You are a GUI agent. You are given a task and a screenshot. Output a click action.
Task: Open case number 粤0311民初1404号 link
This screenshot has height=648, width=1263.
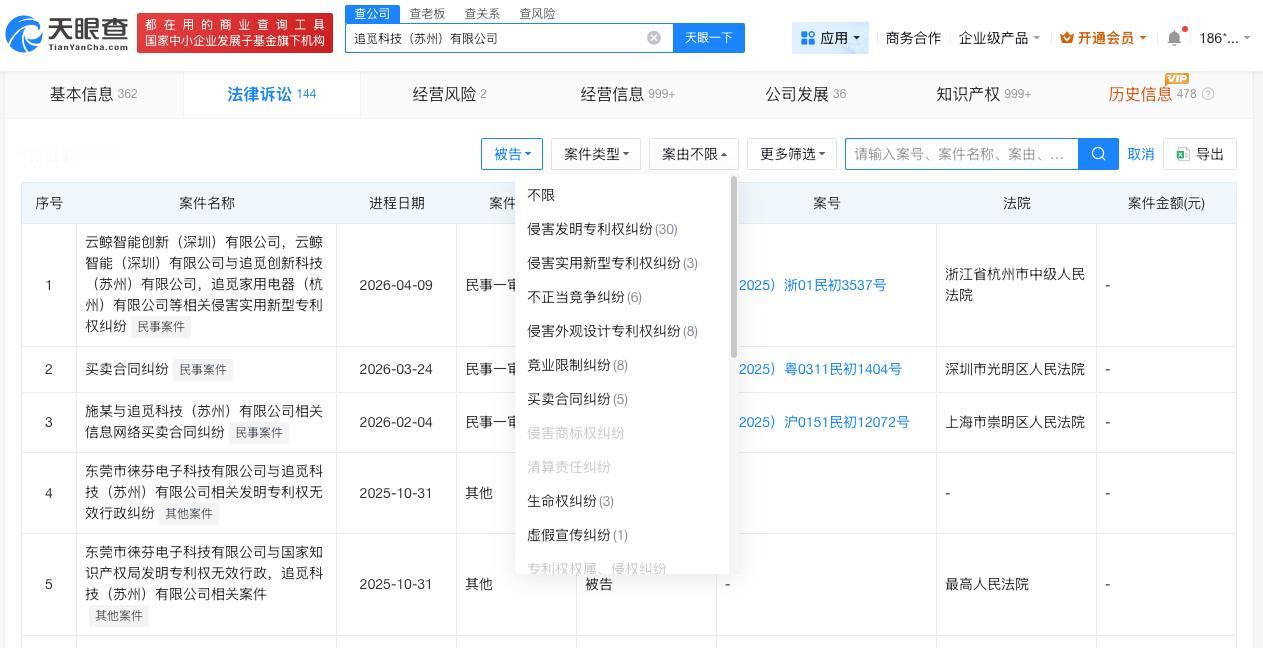tap(820, 369)
